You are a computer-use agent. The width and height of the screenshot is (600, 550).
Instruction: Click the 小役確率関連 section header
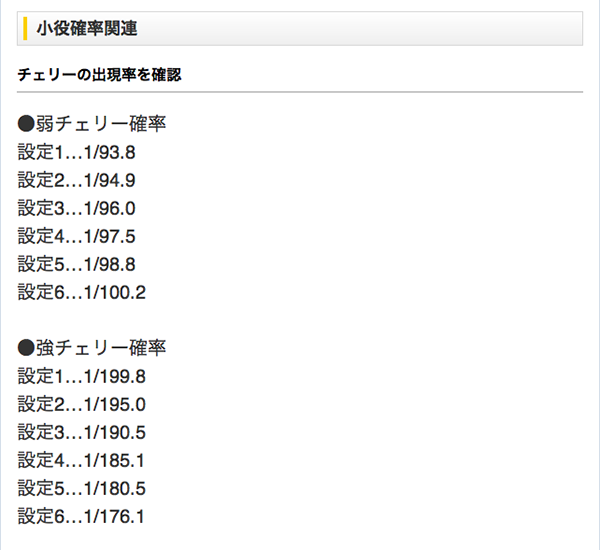click(87, 29)
